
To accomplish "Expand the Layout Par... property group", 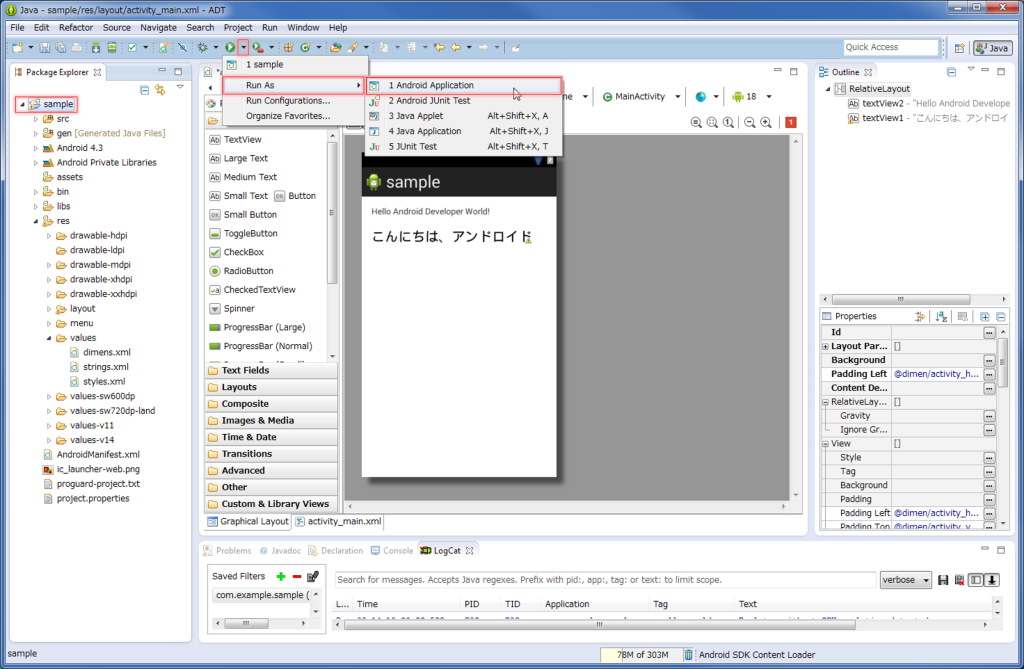I will 825,346.
